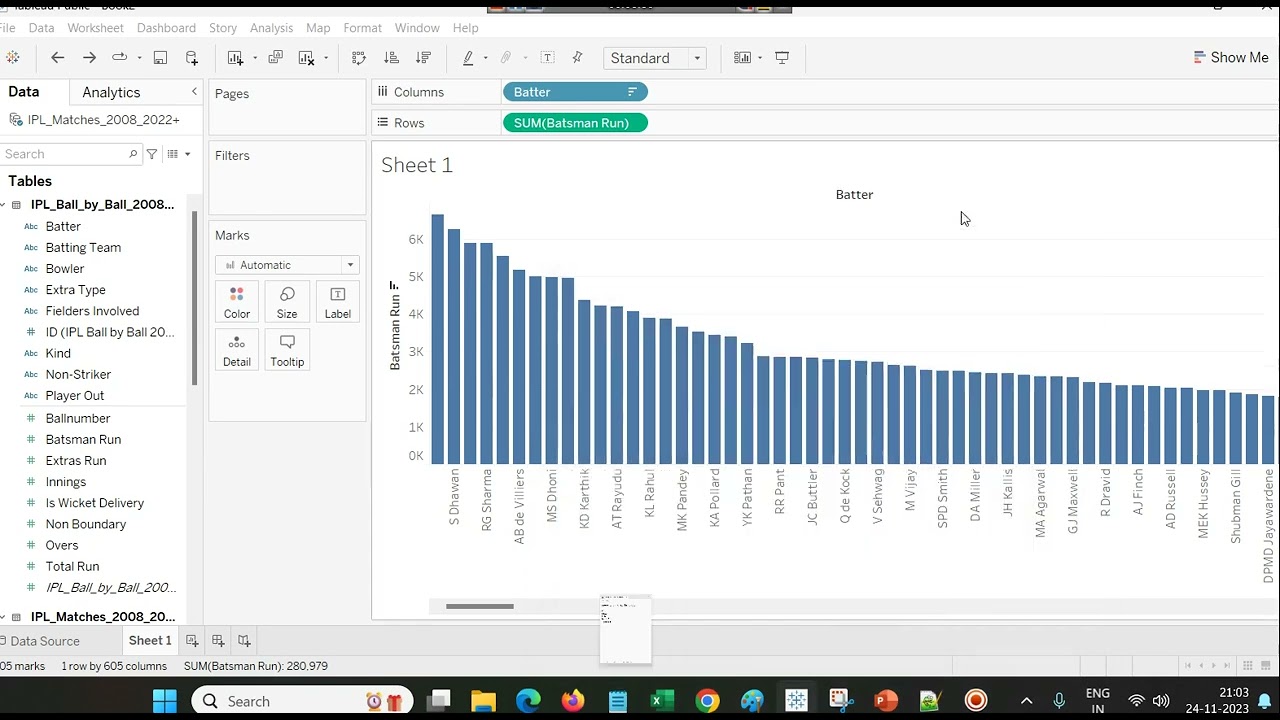Redo with the forward arrow icon

click(x=89, y=58)
